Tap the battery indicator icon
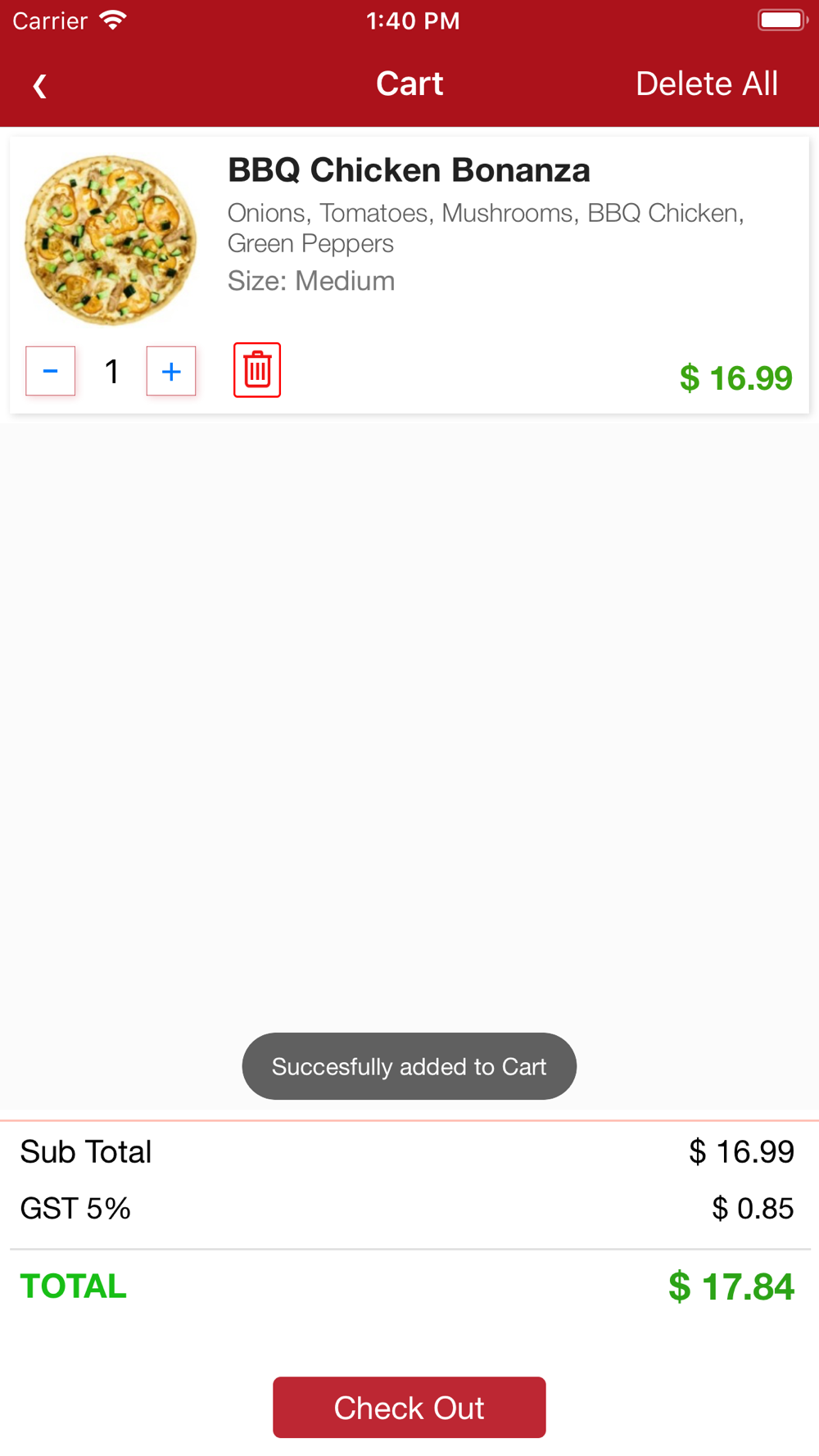This screenshot has height=1456, width=819. [x=782, y=20]
